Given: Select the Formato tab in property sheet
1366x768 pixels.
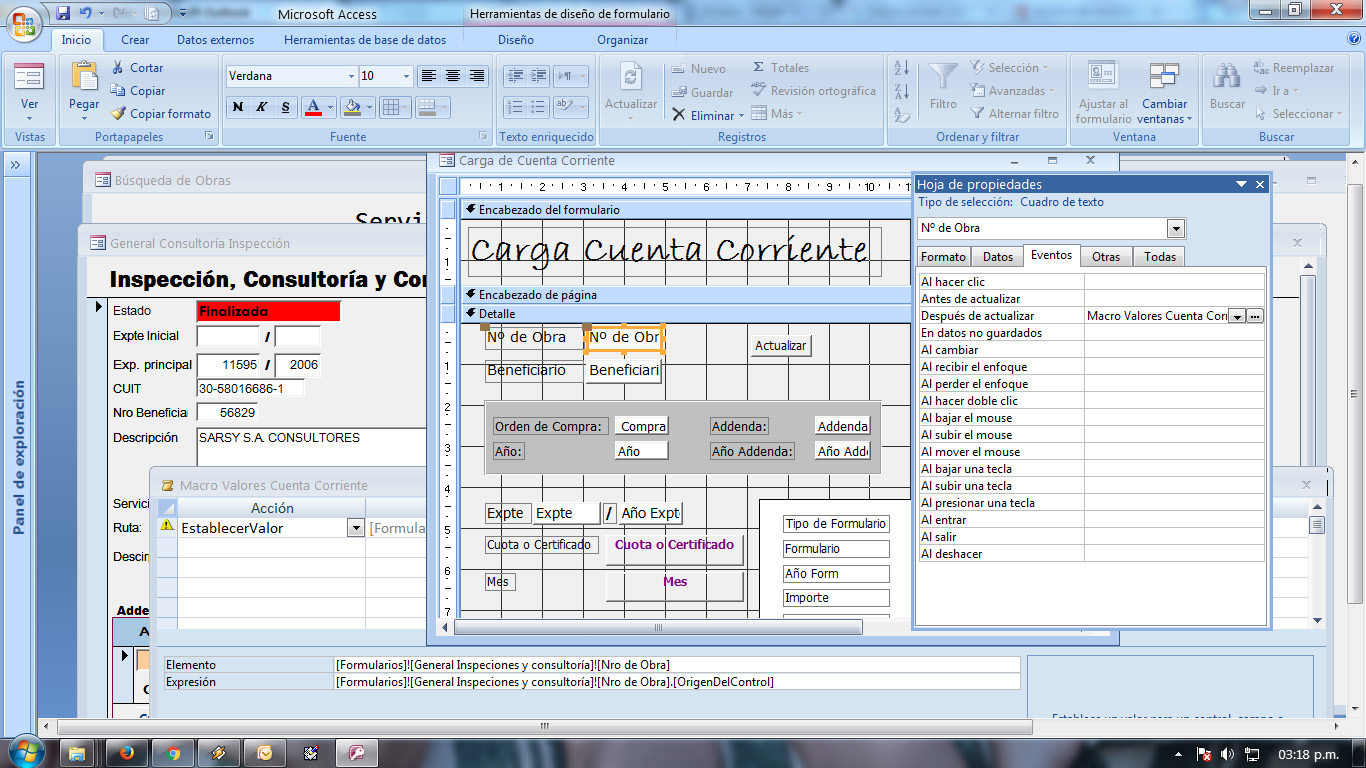Looking at the screenshot, I should pyautogui.click(x=943, y=257).
